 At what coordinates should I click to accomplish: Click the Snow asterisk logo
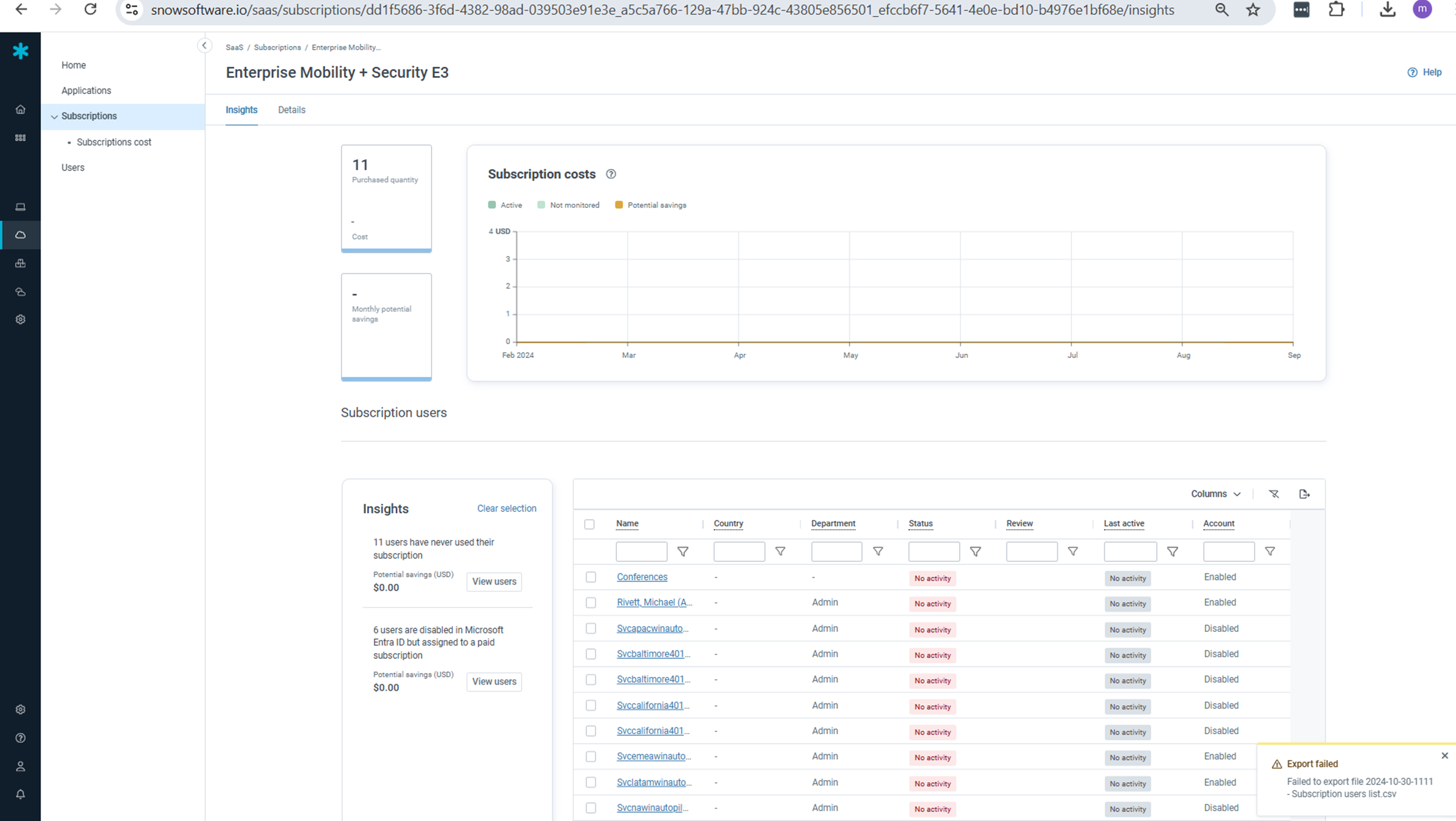20,51
